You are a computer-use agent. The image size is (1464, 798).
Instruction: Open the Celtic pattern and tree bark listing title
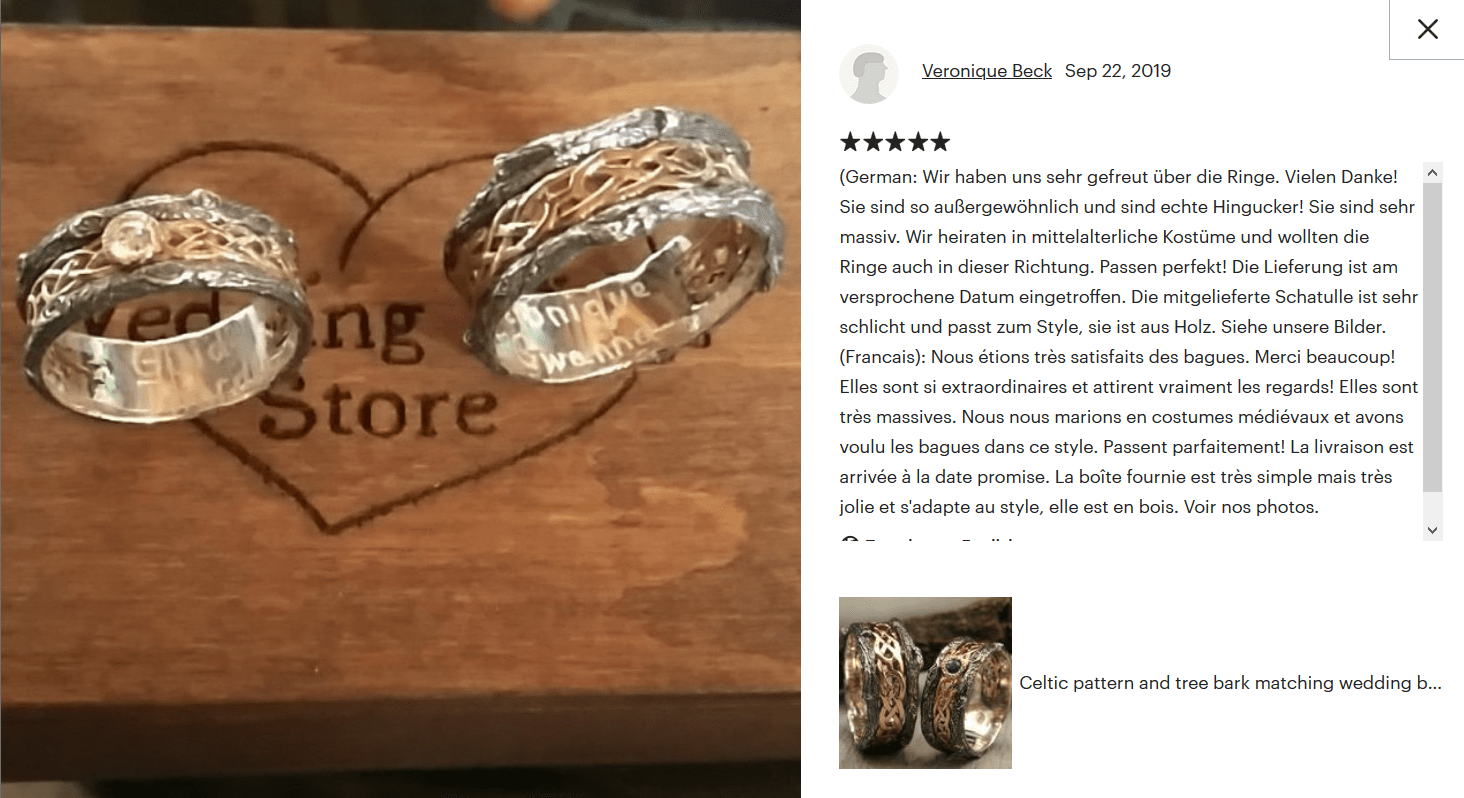tap(1230, 683)
